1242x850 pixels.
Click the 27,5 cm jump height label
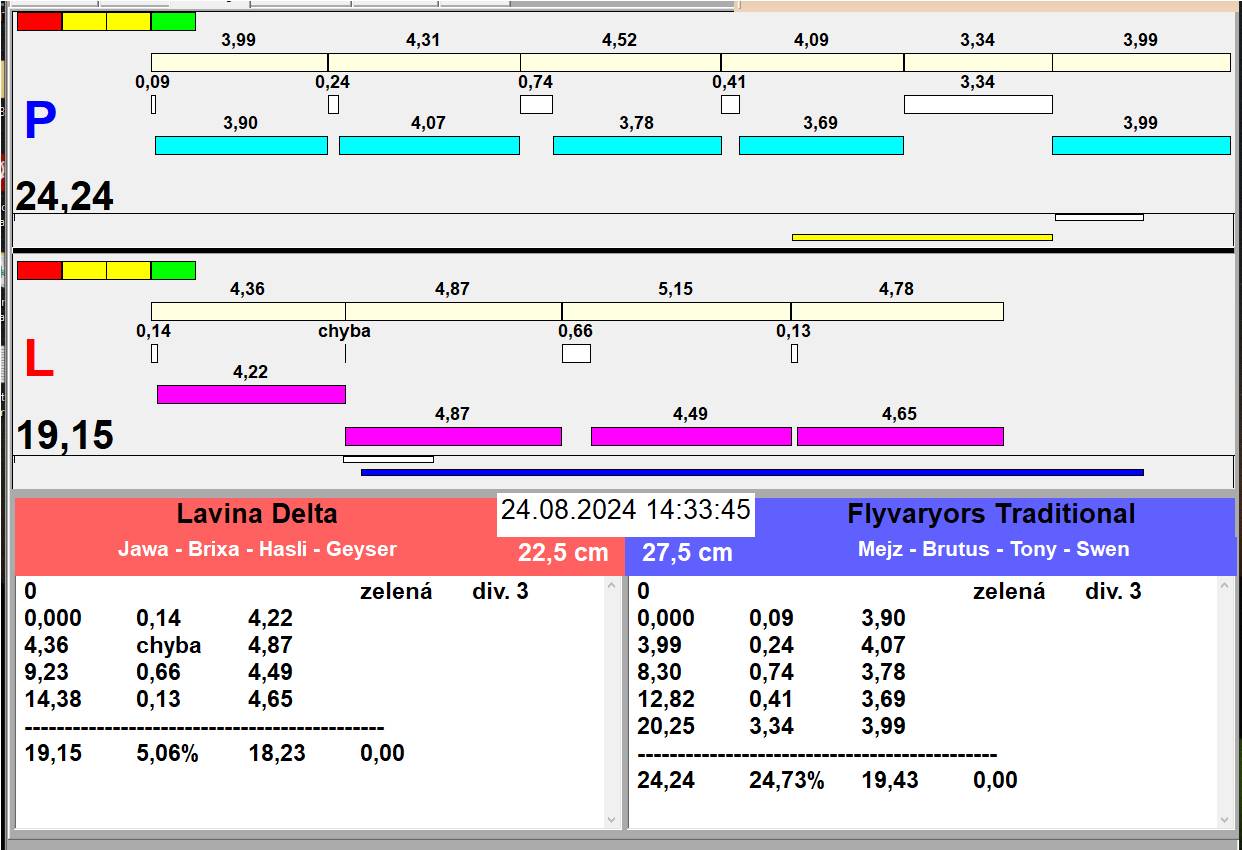pyautogui.click(x=687, y=553)
